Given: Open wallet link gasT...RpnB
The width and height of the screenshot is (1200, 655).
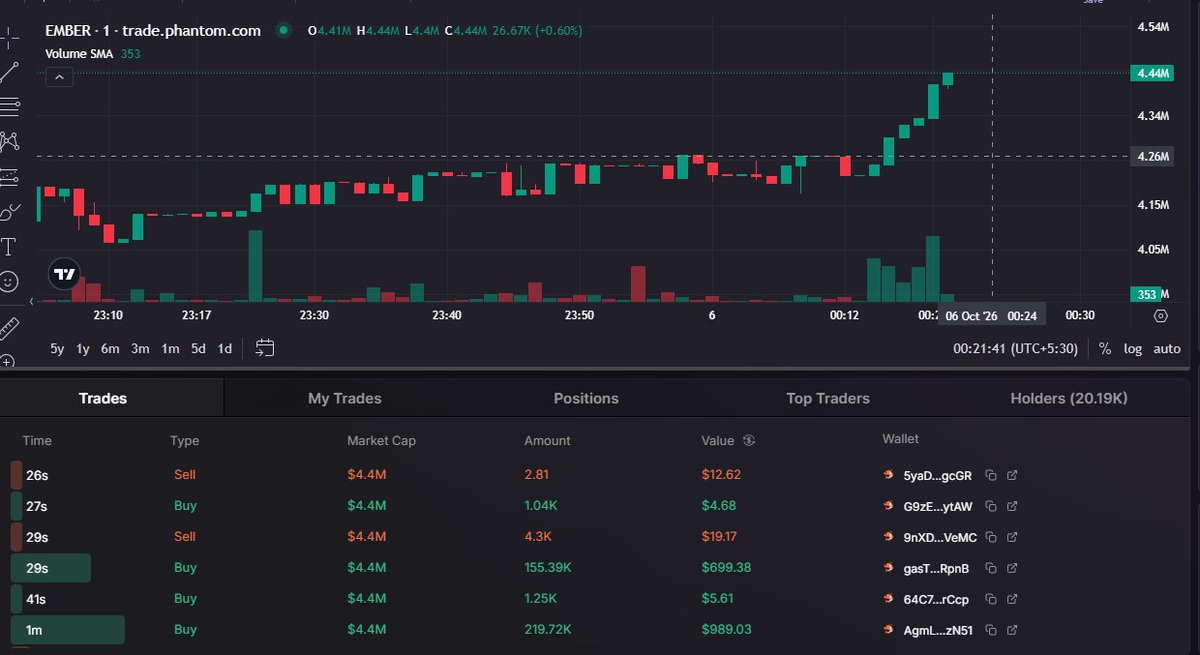Looking at the screenshot, I should [936, 568].
